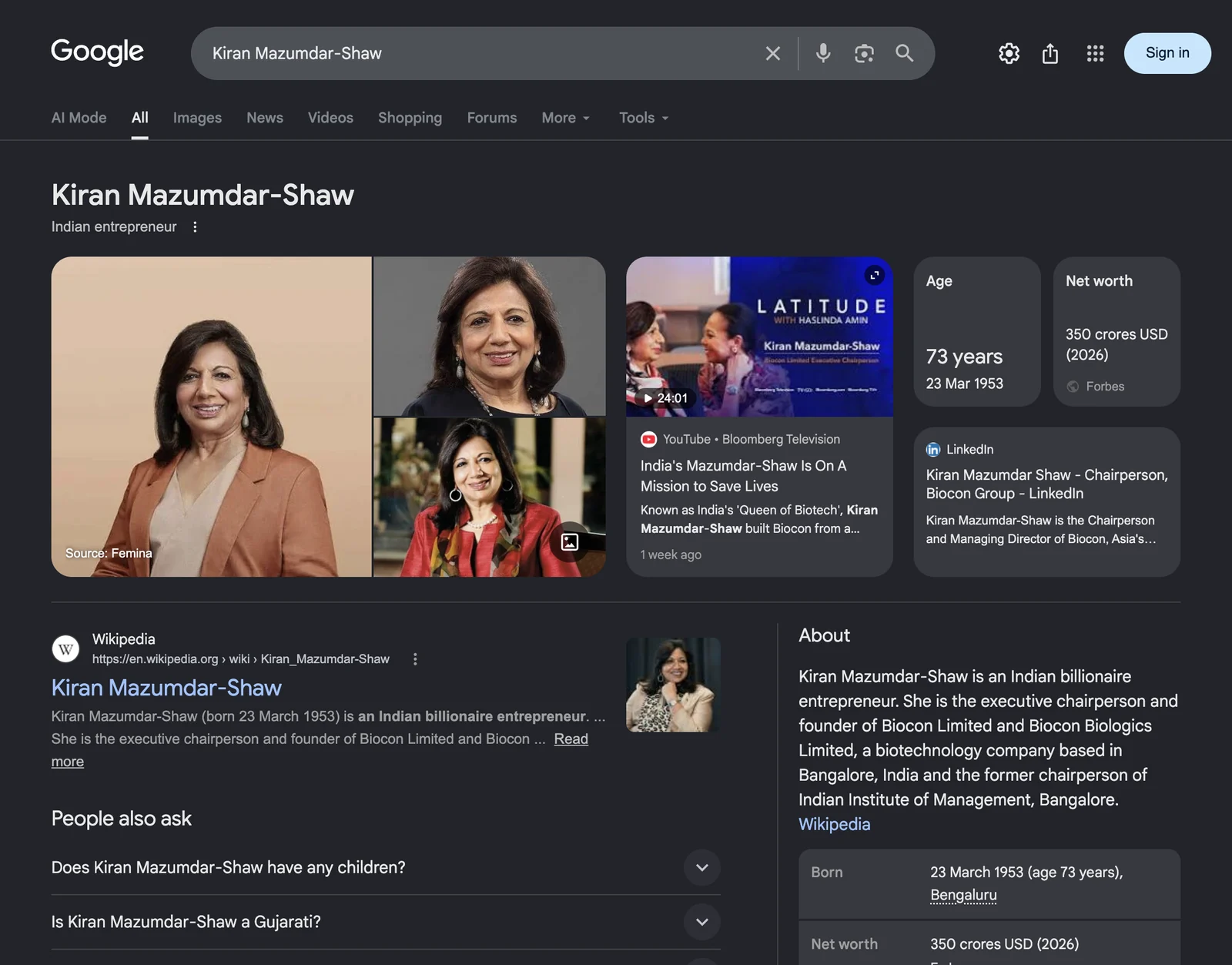Click the more images icon on photo

tap(570, 541)
